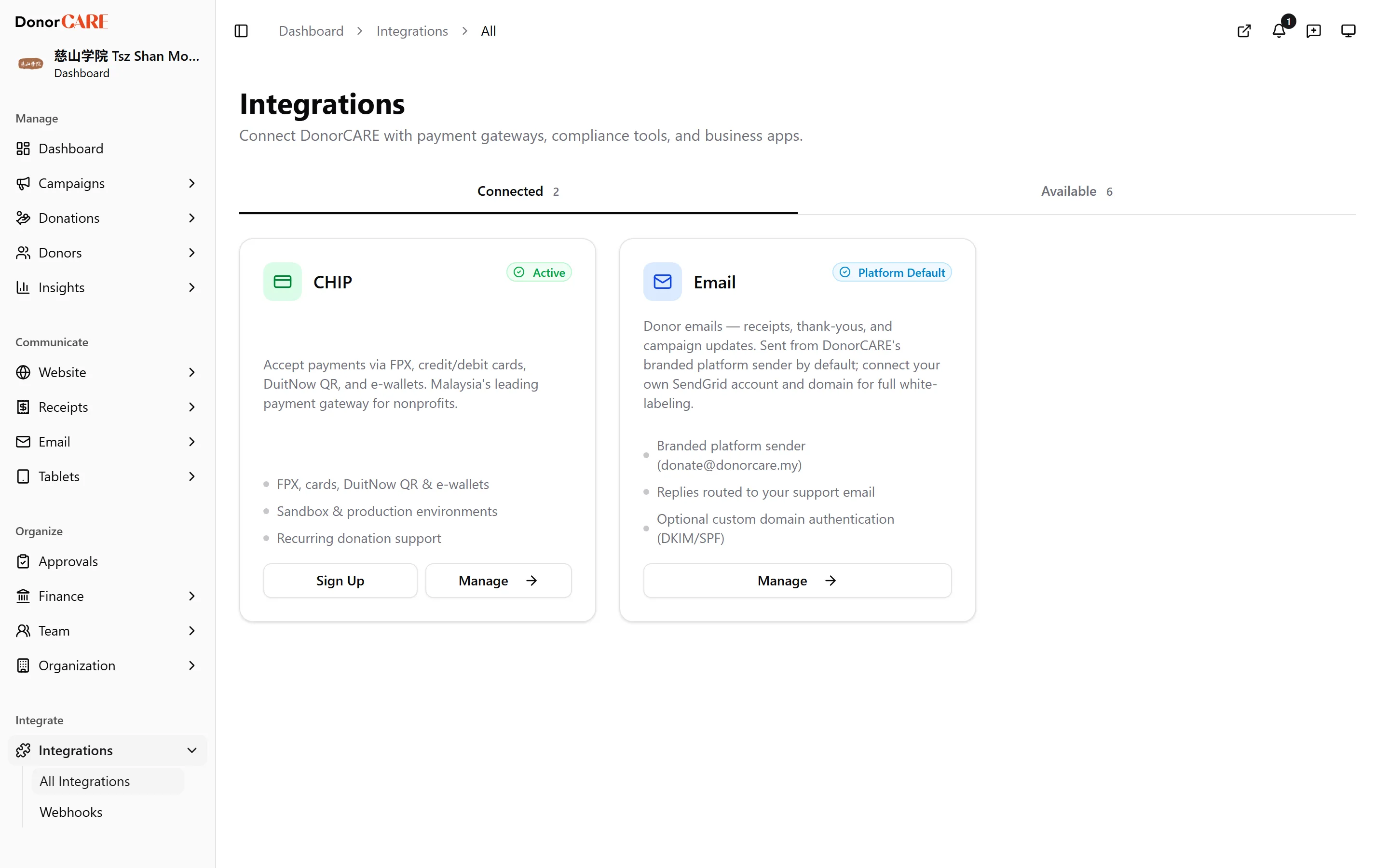Image resolution: width=1389 pixels, height=868 pixels.
Task: Click the Email envelope icon in sidebar
Action: (23, 442)
